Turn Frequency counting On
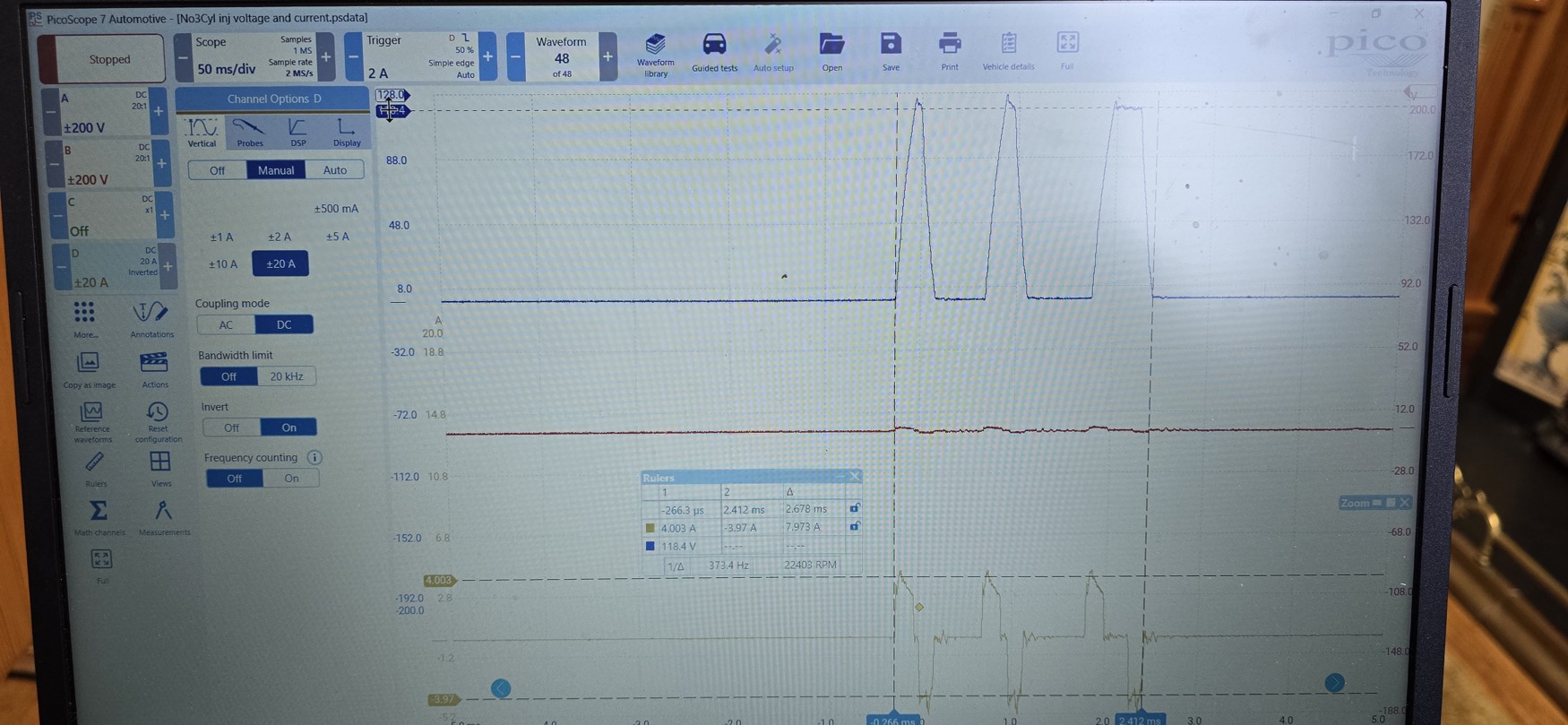1568x725 pixels. [291, 479]
